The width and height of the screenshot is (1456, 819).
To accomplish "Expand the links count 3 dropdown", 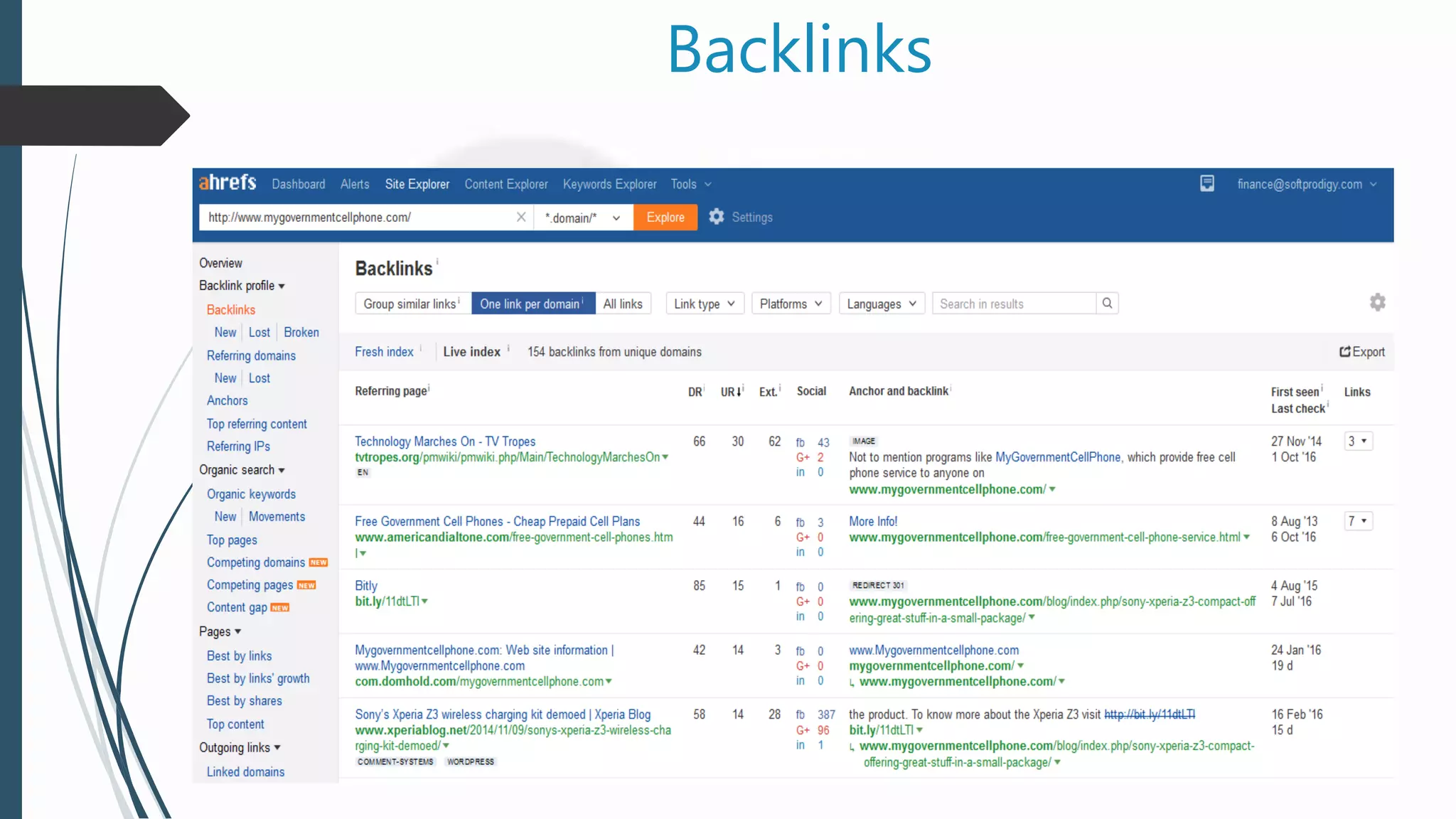I will pyautogui.click(x=1358, y=441).
